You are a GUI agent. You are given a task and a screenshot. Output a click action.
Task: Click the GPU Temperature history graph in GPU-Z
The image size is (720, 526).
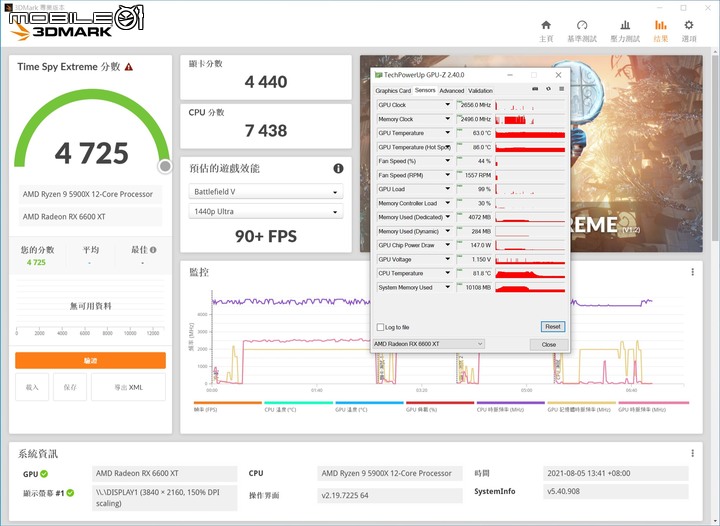click(530, 133)
